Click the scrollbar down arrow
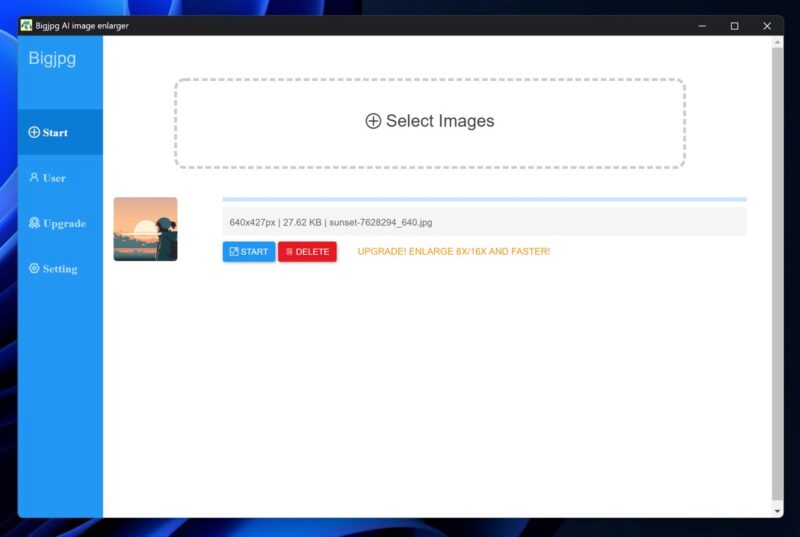 [777, 510]
